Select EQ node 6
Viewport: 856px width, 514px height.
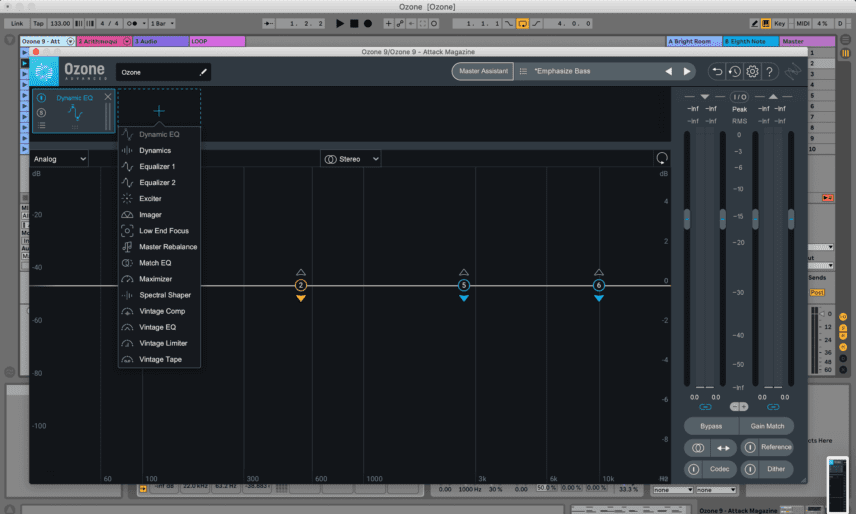(598, 285)
